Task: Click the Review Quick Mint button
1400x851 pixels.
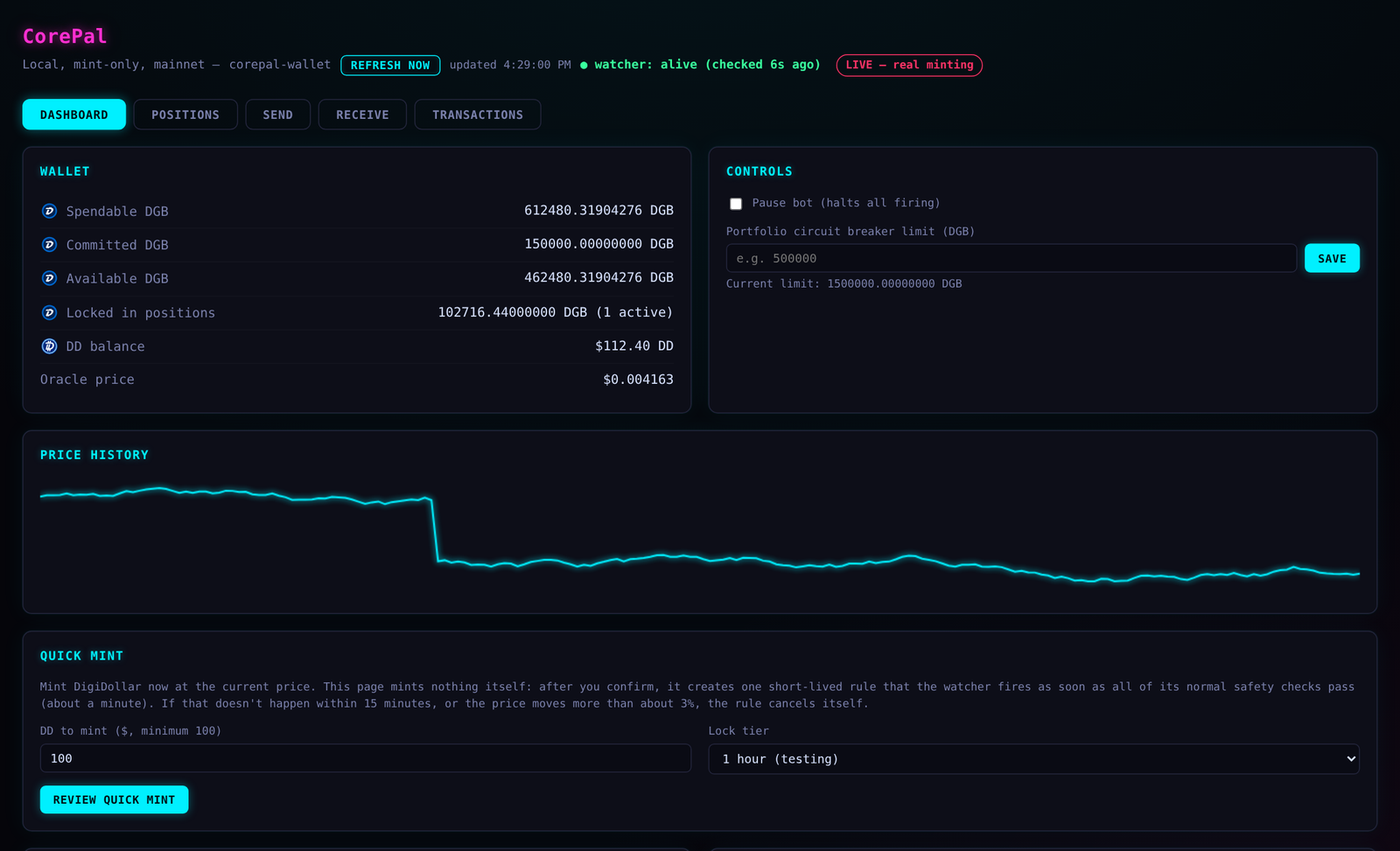Action: [x=114, y=799]
